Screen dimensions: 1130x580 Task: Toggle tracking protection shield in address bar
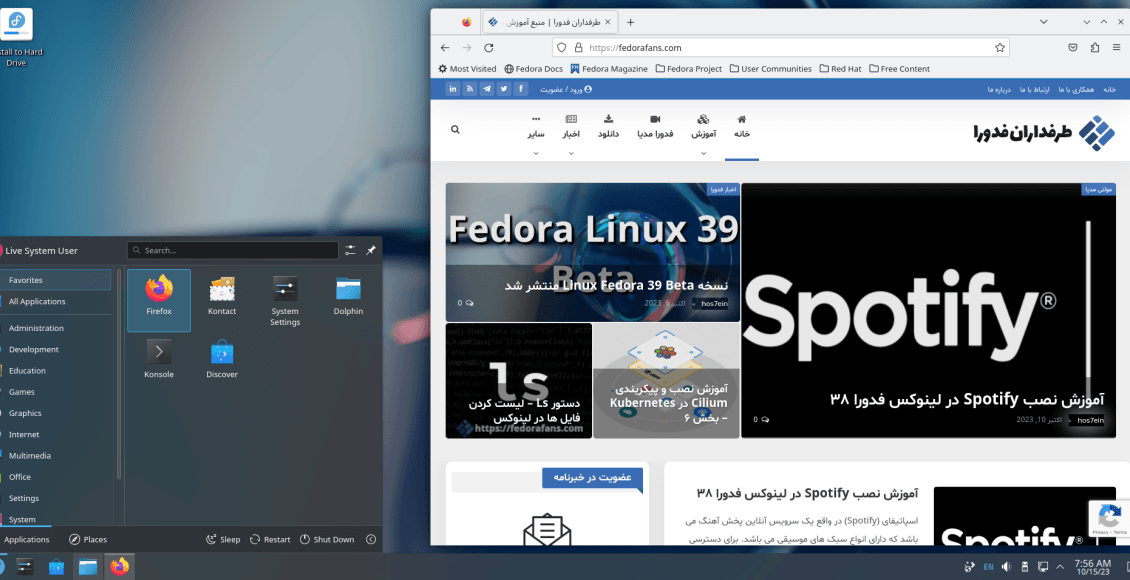point(561,47)
